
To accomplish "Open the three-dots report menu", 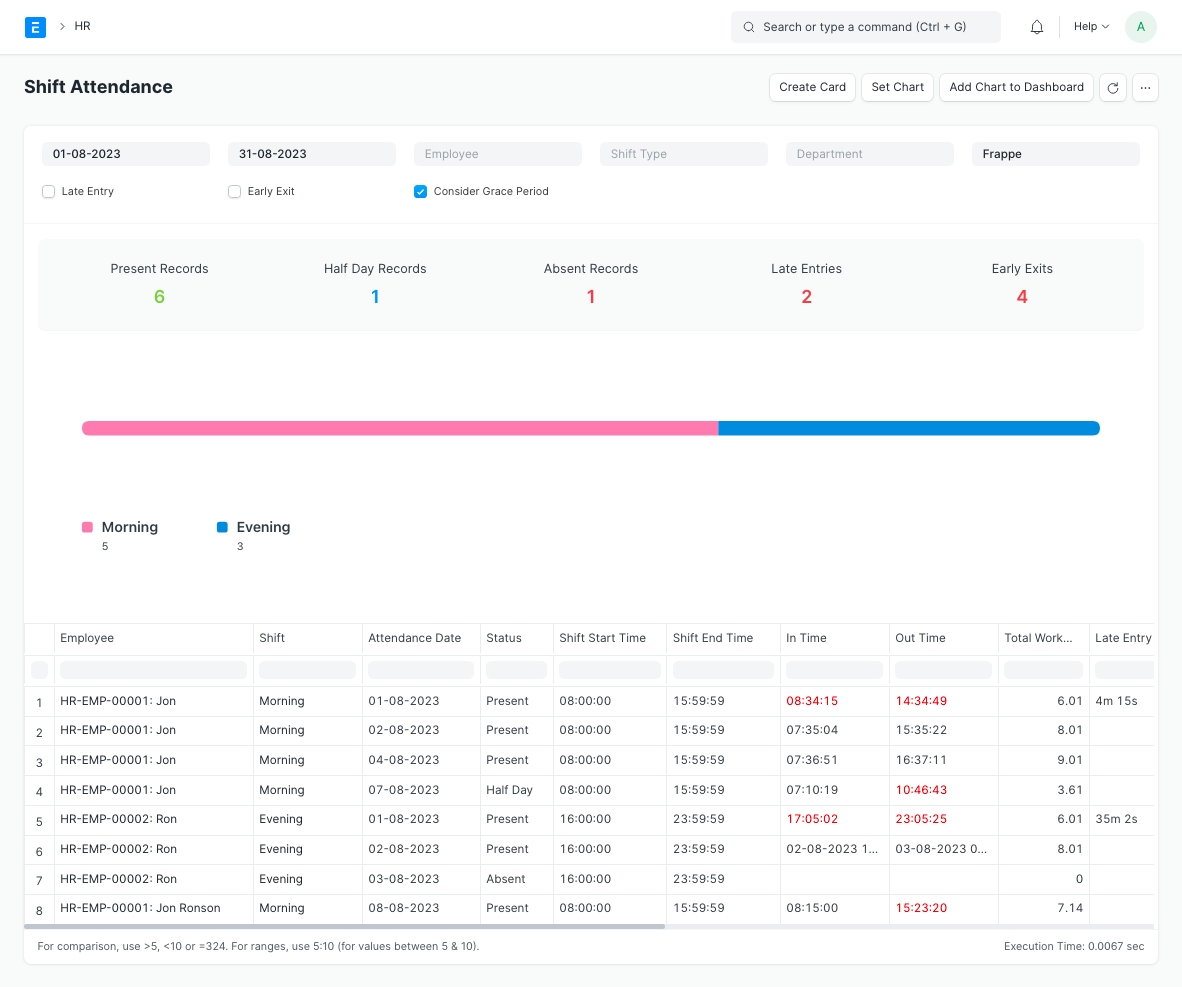I will [1145, 88].
